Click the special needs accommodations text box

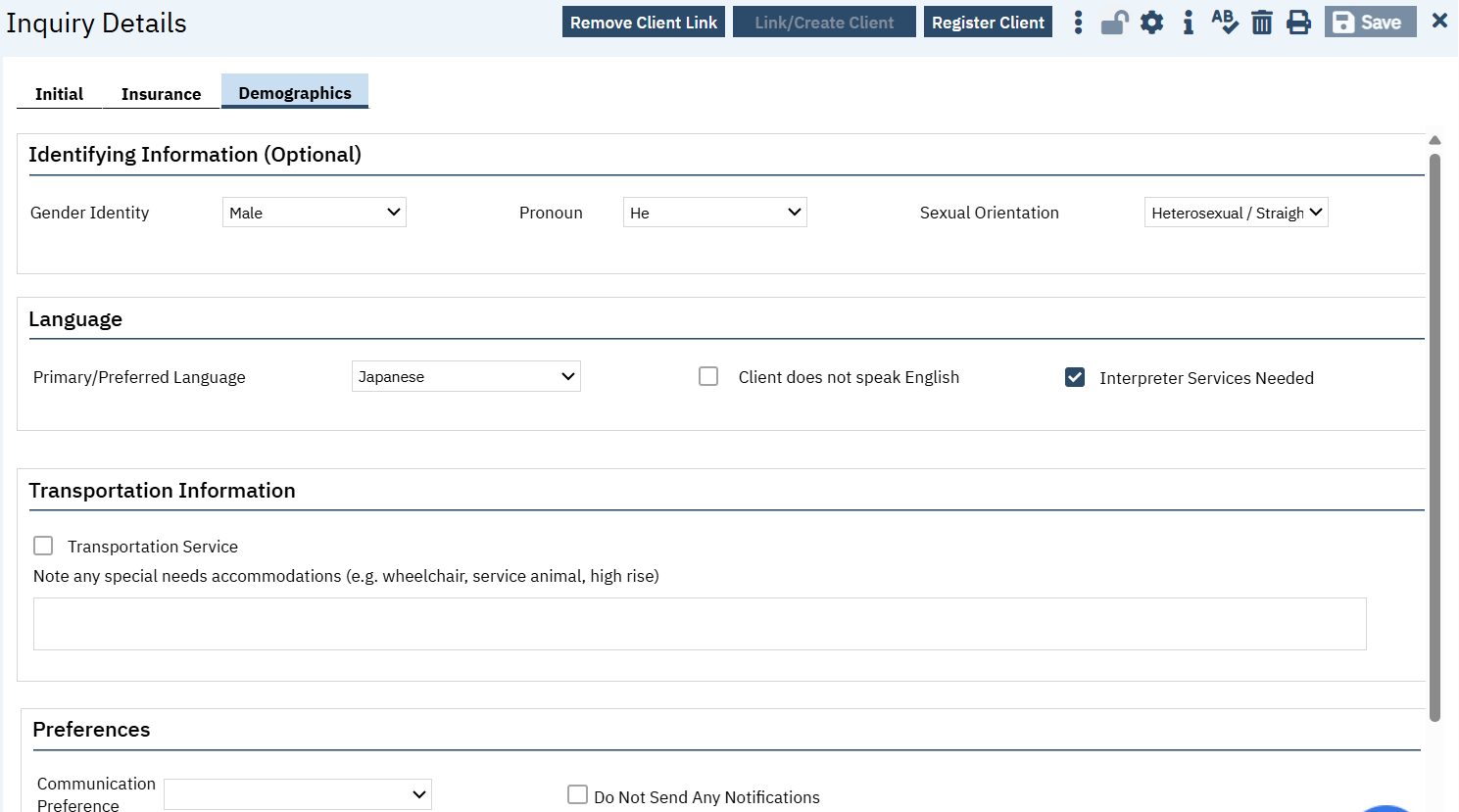(700, 624)
